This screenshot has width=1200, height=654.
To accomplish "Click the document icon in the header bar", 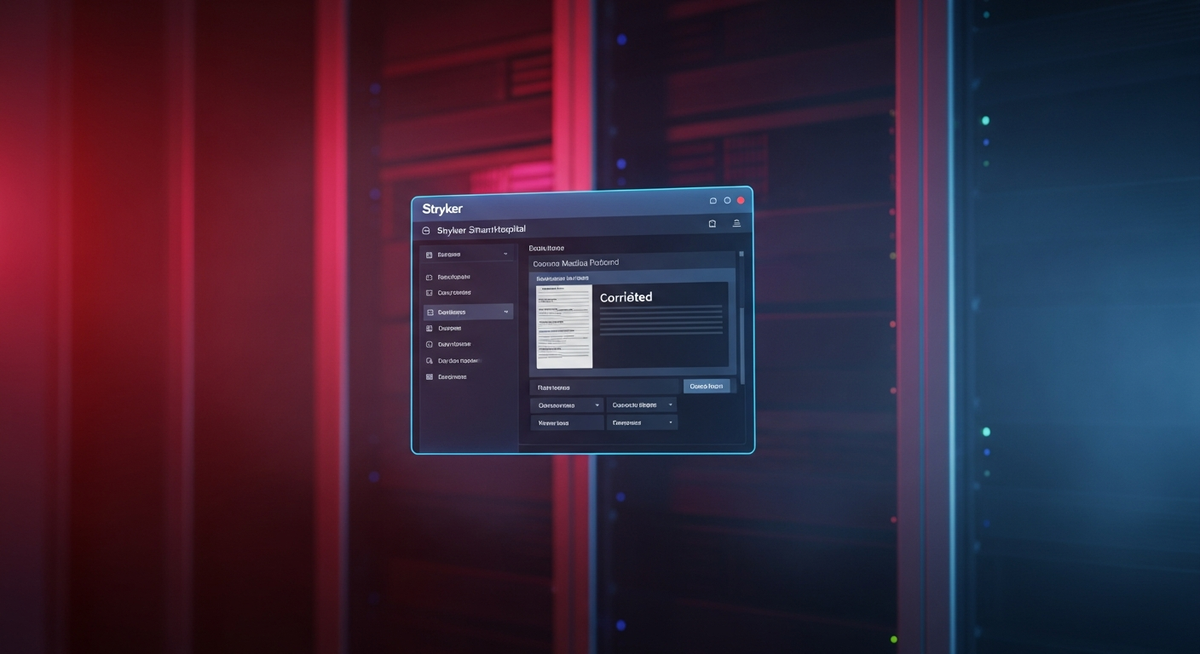I will click(712, 224).
